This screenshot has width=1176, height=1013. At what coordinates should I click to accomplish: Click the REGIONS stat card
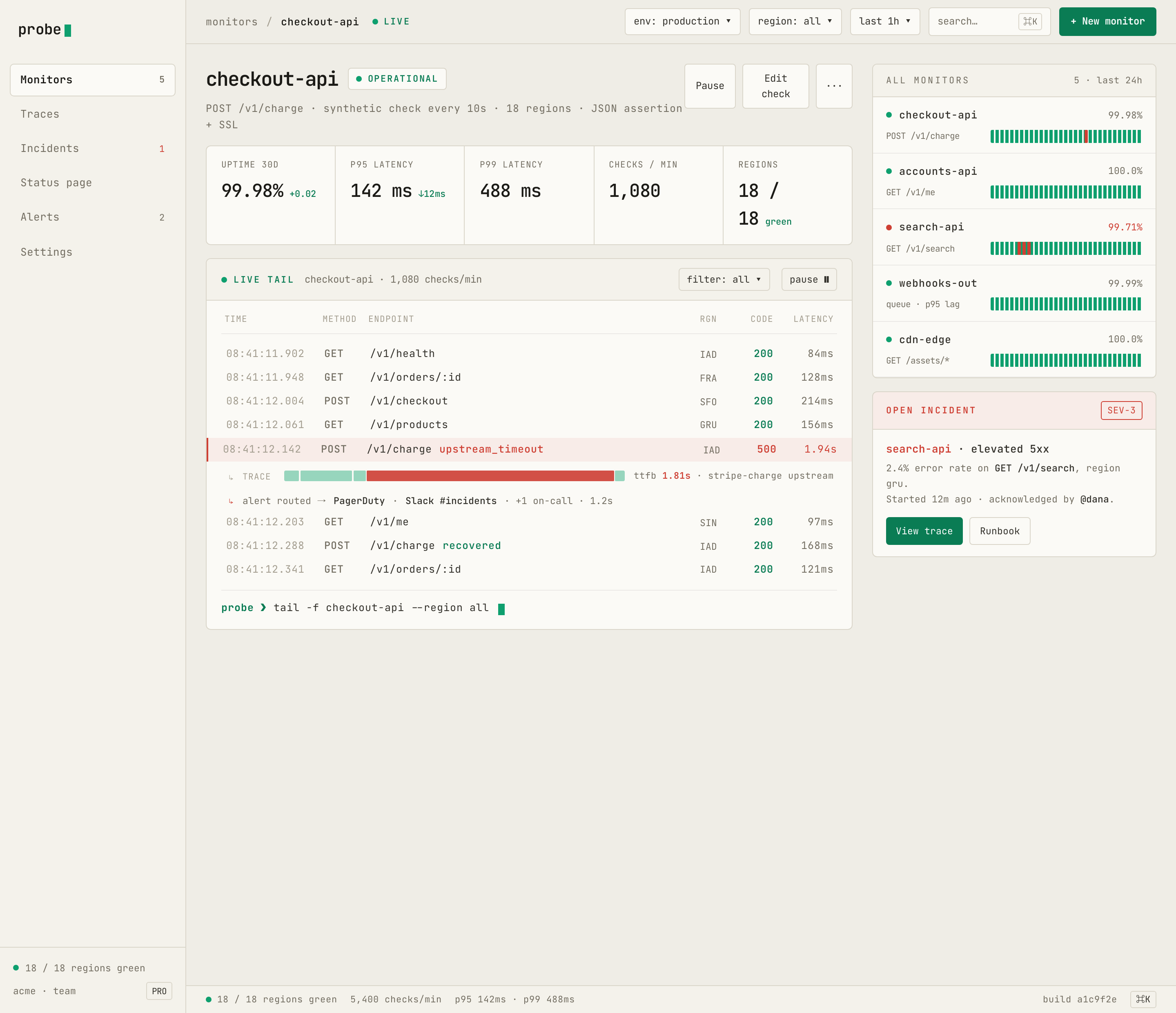788,195
